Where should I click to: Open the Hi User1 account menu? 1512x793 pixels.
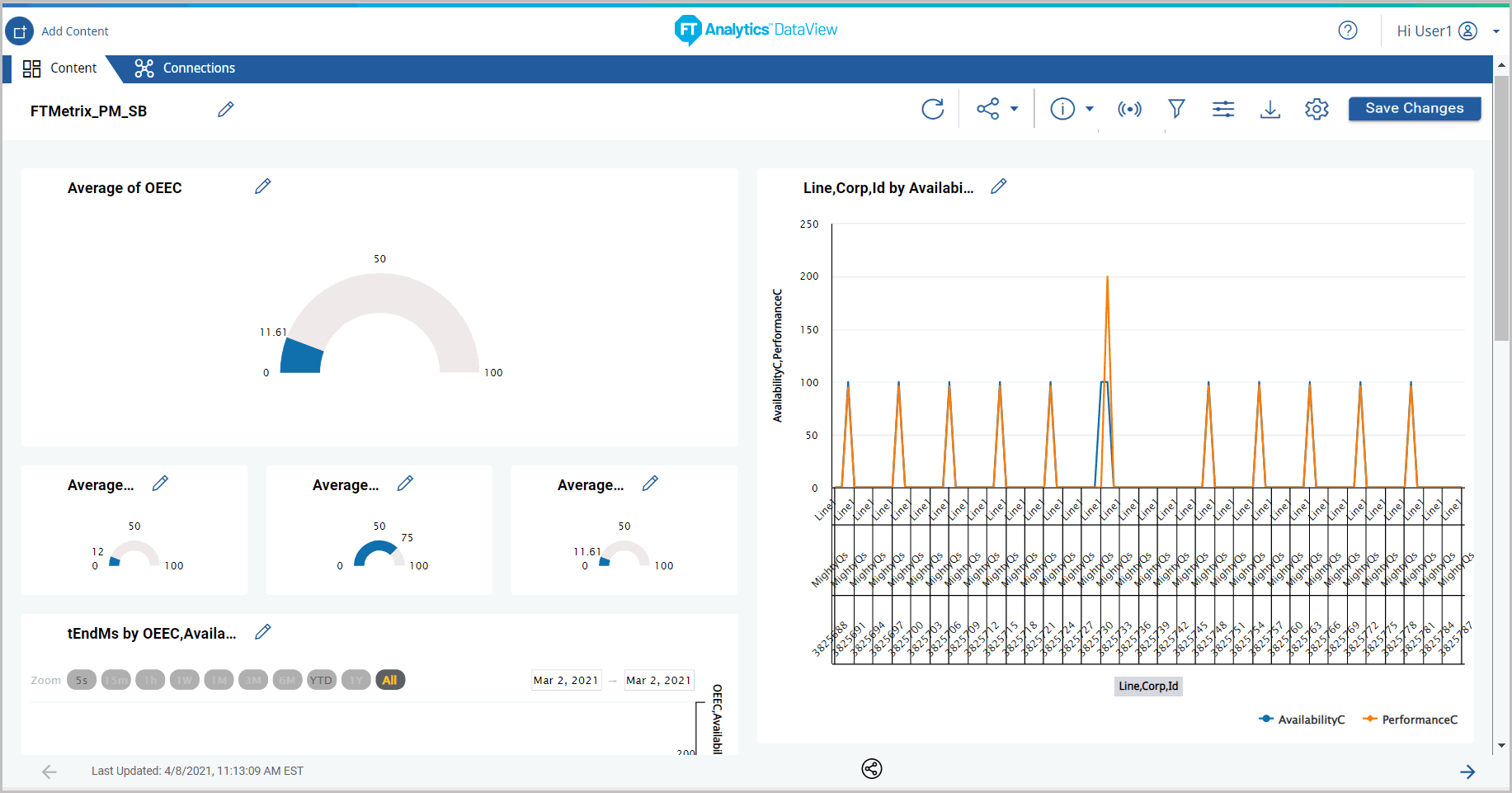click(1447, 31)
